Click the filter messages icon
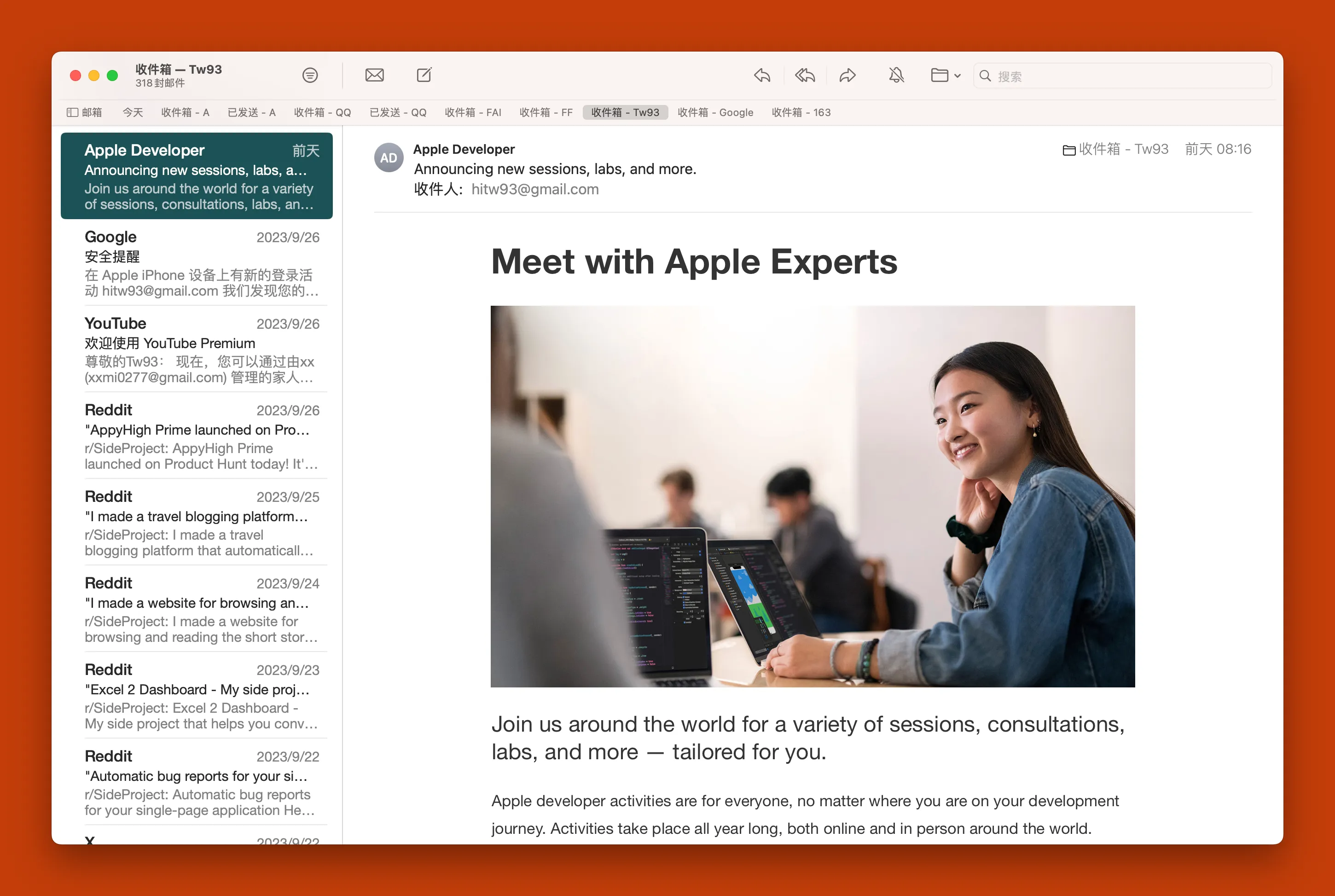 point(310,76)
